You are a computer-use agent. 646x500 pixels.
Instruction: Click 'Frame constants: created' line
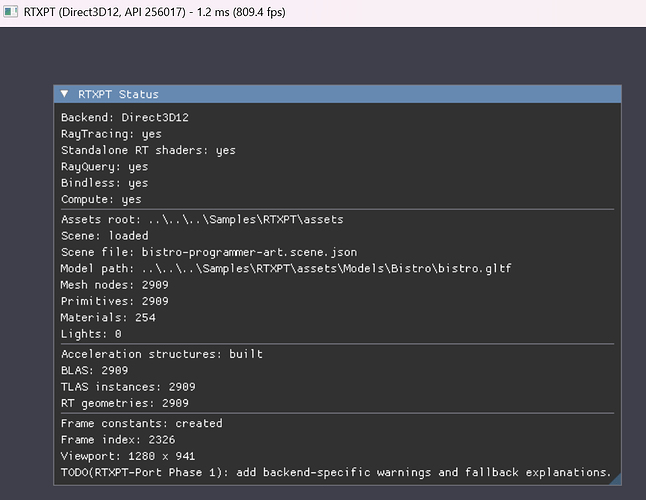point(142,423)
